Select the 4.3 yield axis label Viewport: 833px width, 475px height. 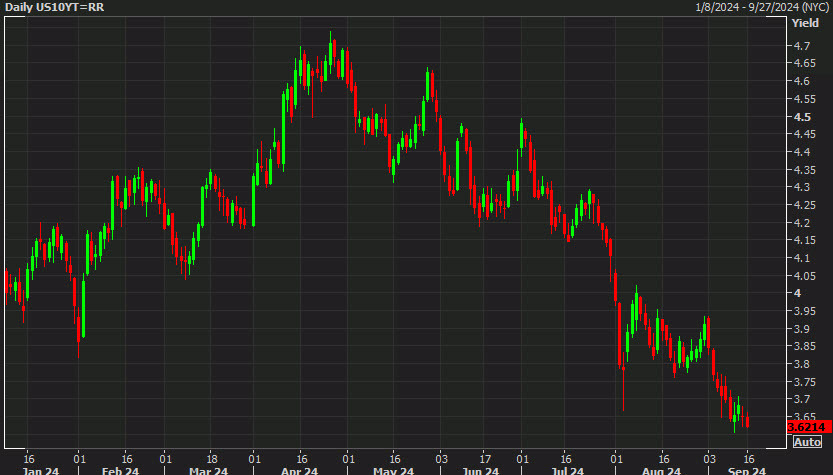tap(802, 188)
